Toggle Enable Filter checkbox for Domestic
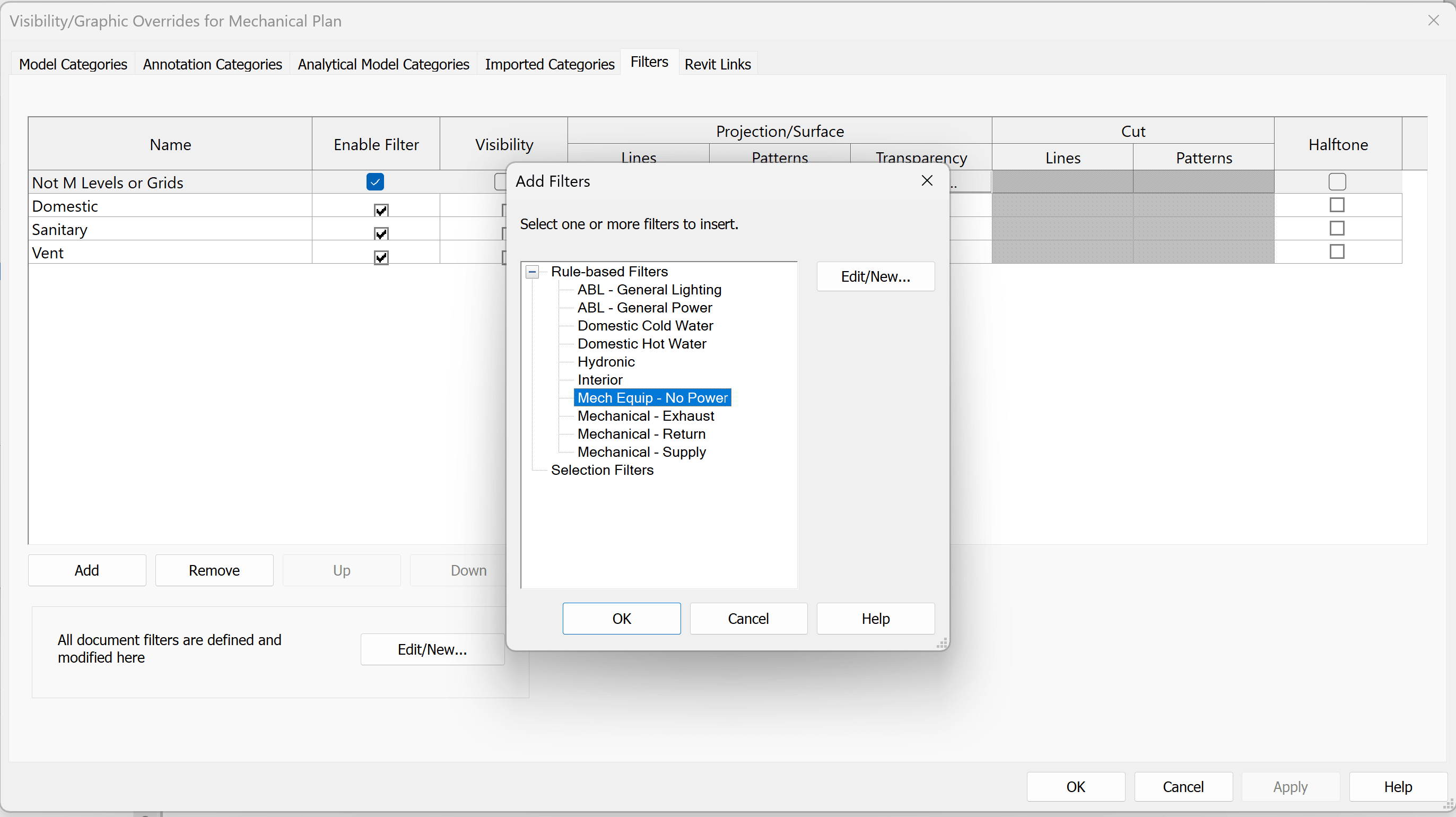Screen dimensions: 1456x817 [x=381, y=210]
